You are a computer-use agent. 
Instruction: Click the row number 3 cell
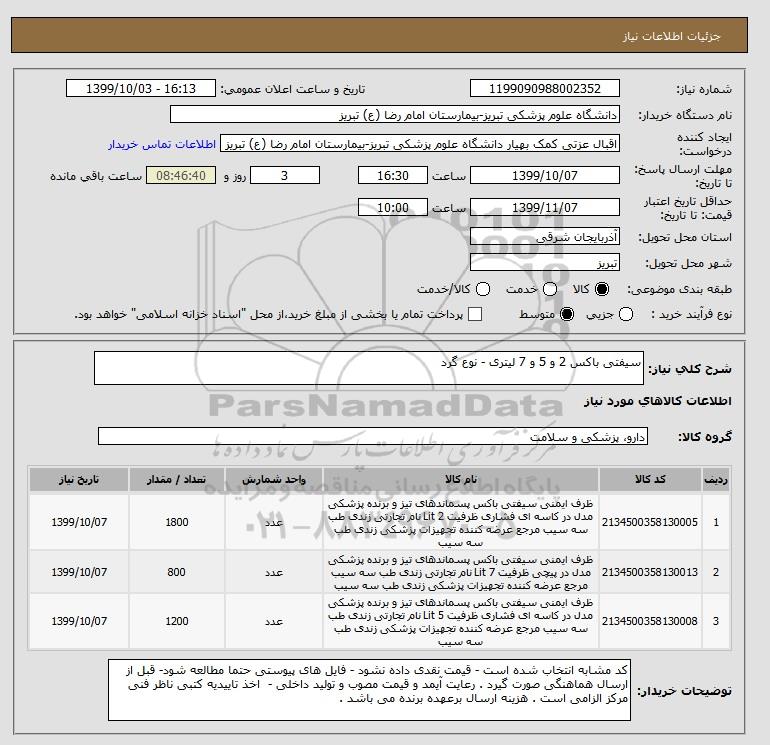tap(716, 621)
